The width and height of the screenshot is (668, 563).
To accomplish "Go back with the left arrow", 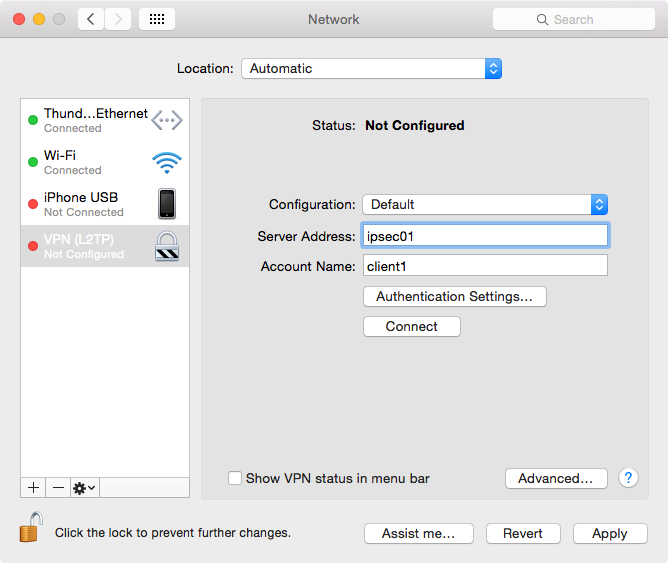I will coord(91,19).
